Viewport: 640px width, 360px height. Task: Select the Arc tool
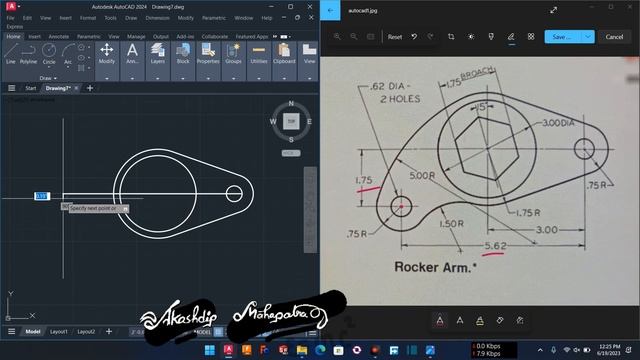click(x=68, y=54)
